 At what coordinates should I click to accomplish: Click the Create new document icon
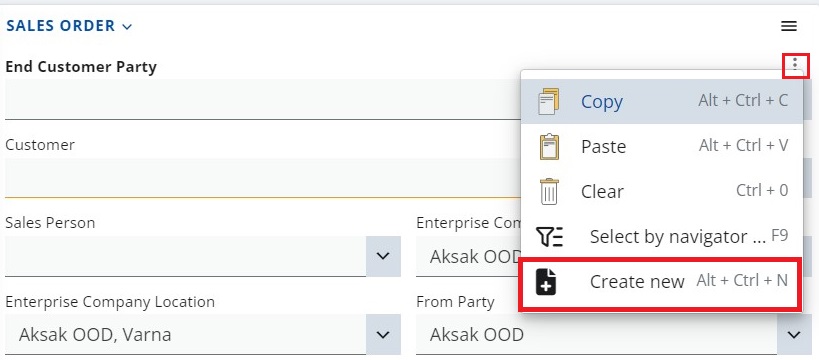coord(546,282)
